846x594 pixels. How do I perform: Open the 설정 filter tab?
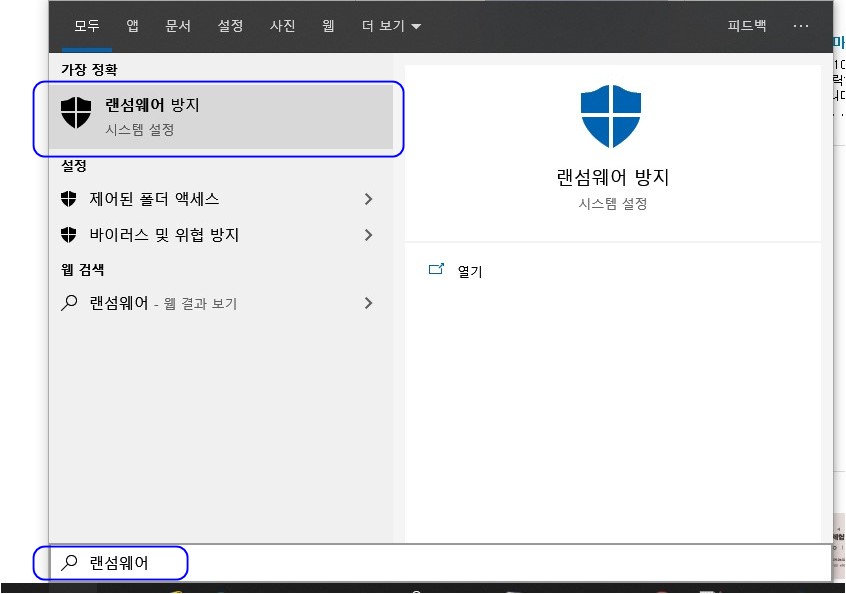click(x=230, y=25)
